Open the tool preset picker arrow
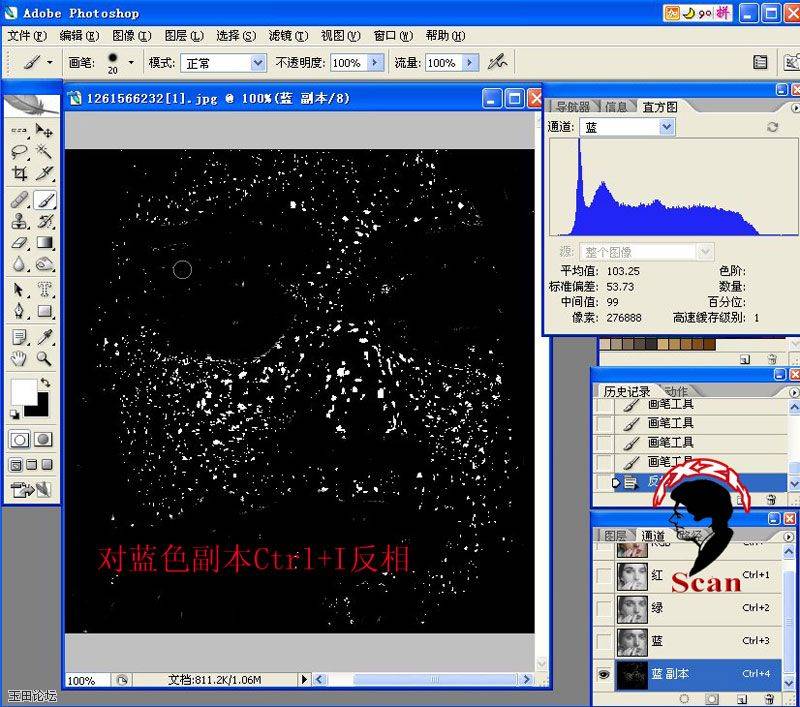Viewport: 800px width, 707px height. click(x=49, y=62)
